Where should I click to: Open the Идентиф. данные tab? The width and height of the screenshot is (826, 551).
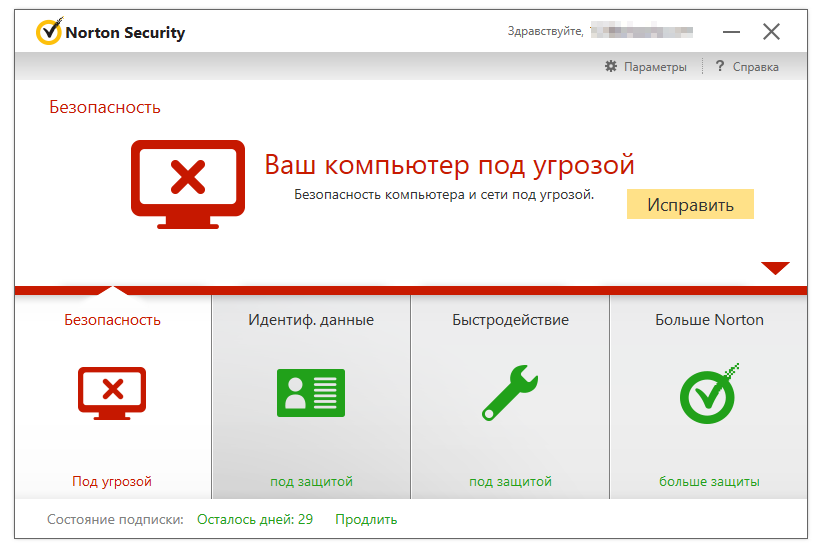(x=311, y=396)
